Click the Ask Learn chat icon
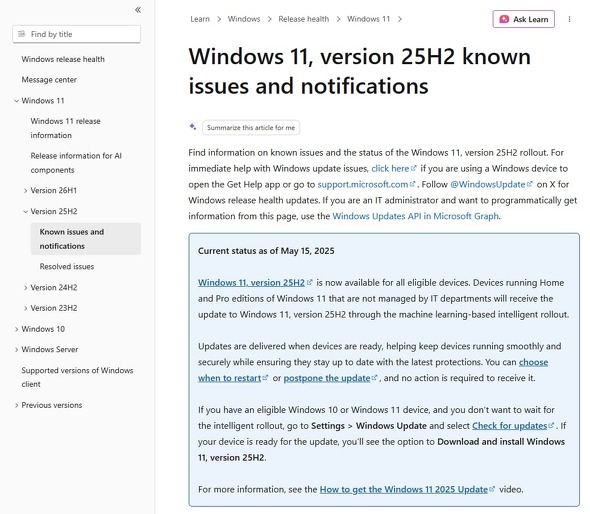This screenshot has width=590, height=514. click(x=504, y=19)
